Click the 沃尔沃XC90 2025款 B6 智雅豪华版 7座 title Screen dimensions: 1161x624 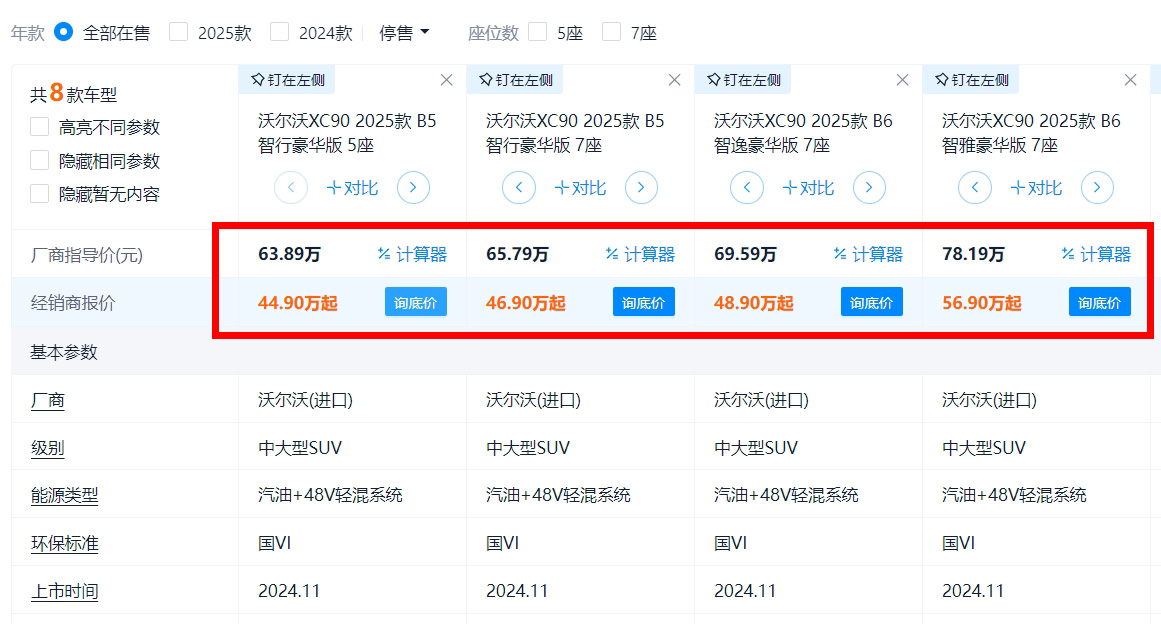(1031, 133)
